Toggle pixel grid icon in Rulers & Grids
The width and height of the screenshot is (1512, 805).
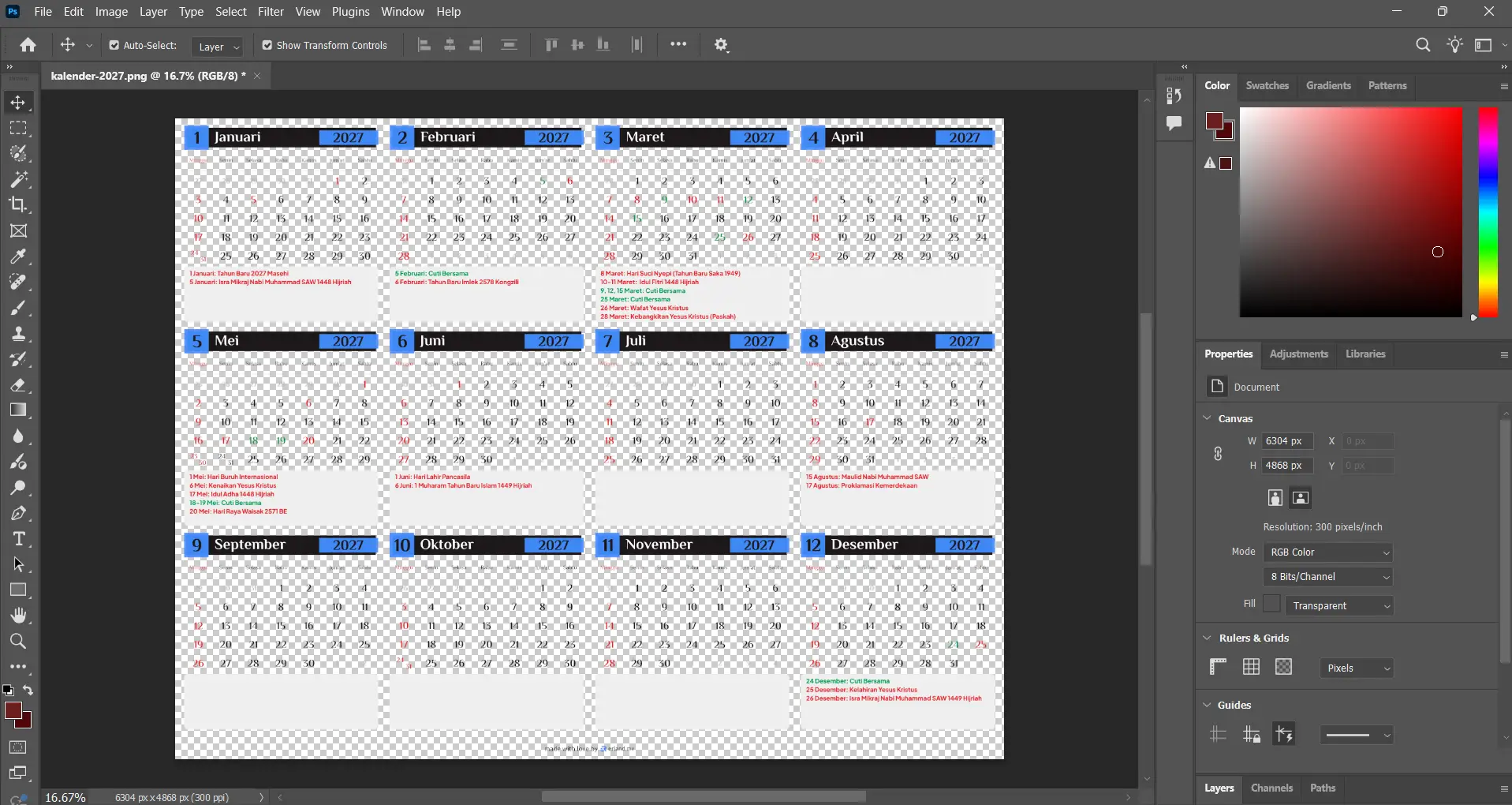(1284, 667)
